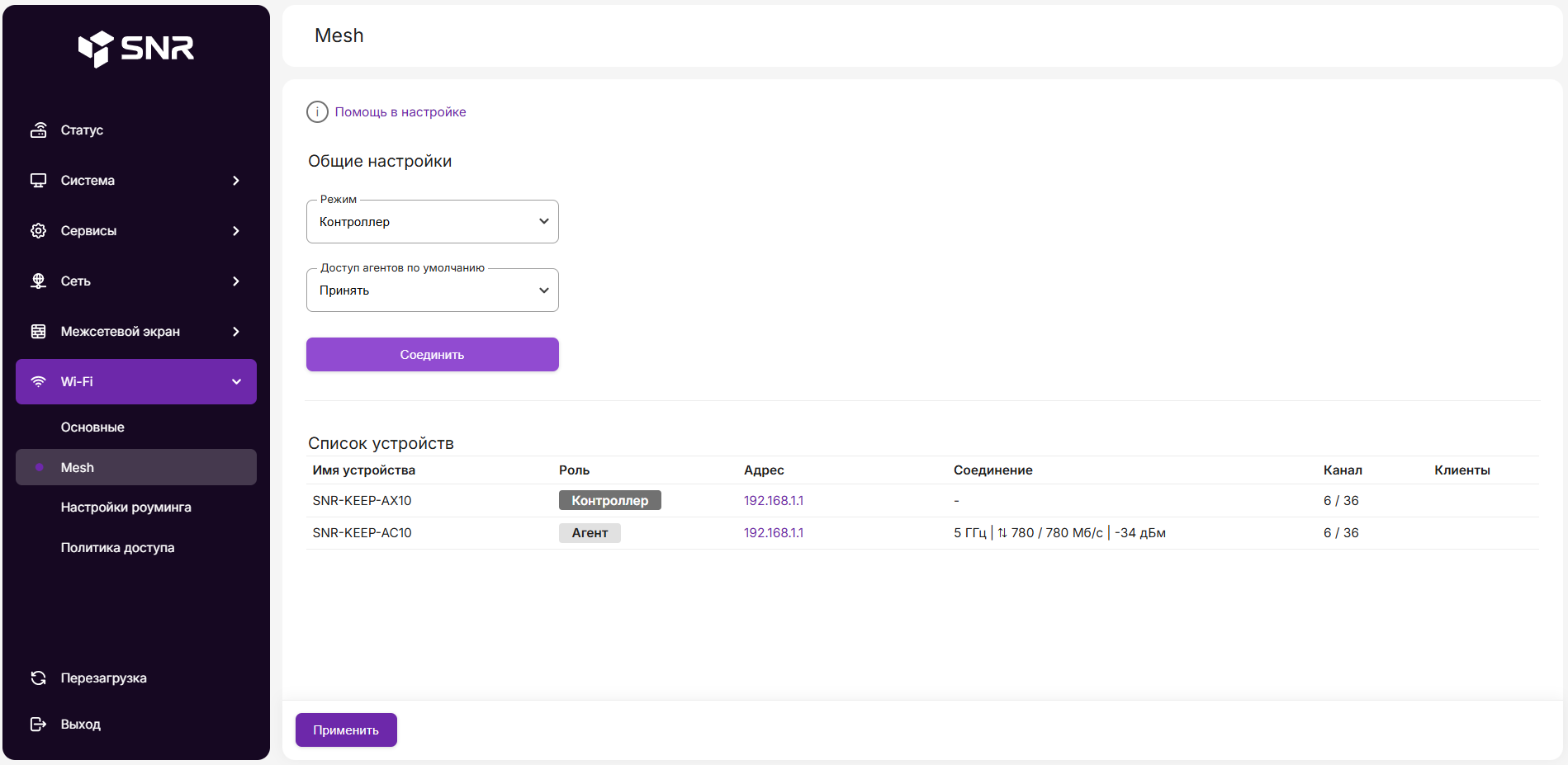Click the info icon beside Помощь в настройке

317,112
